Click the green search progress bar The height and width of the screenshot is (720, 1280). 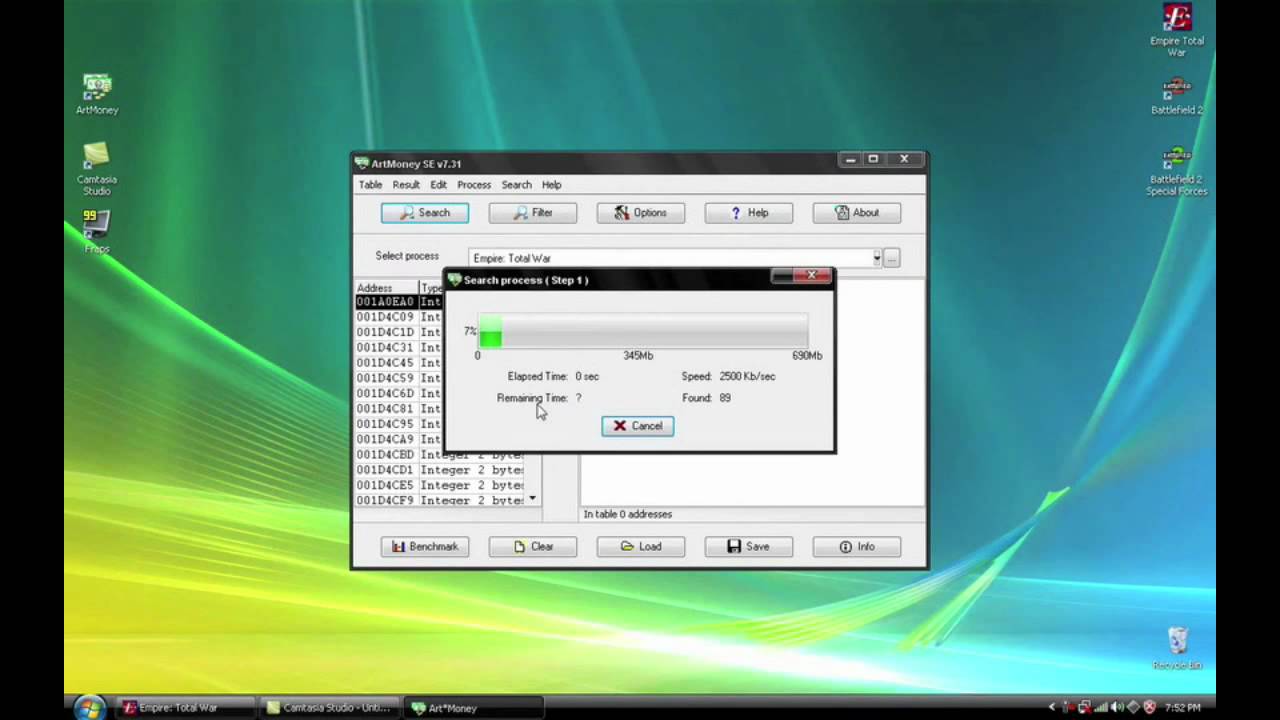[643, 330]
